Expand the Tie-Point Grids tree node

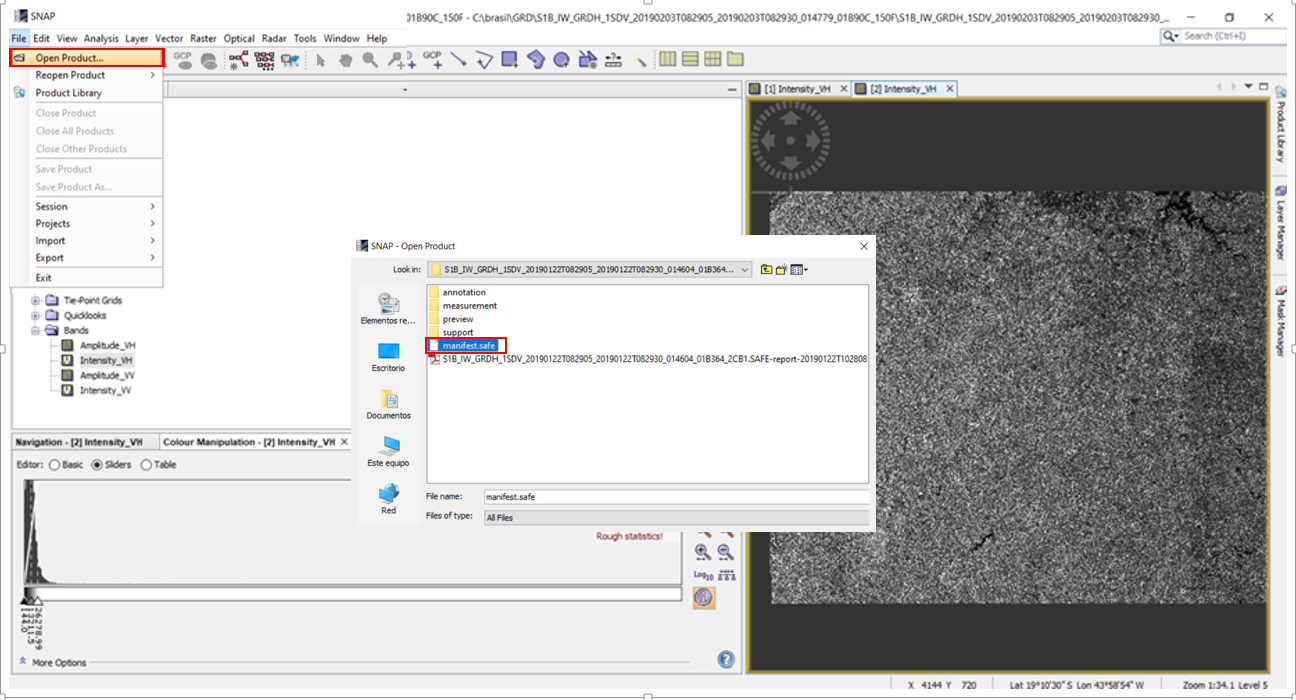tap(36, 300)
